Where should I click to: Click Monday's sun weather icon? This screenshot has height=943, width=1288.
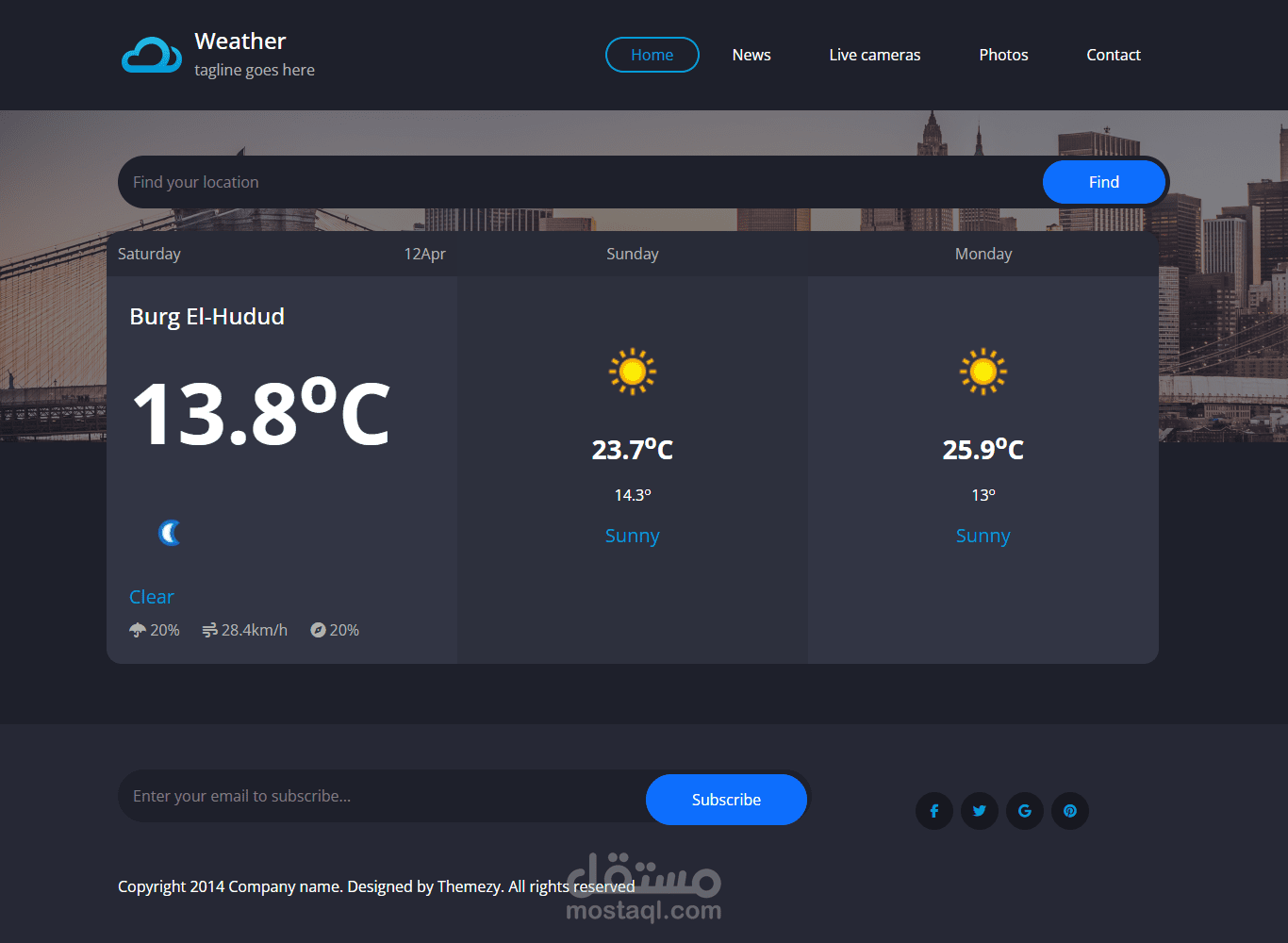(x=983, y=372)
